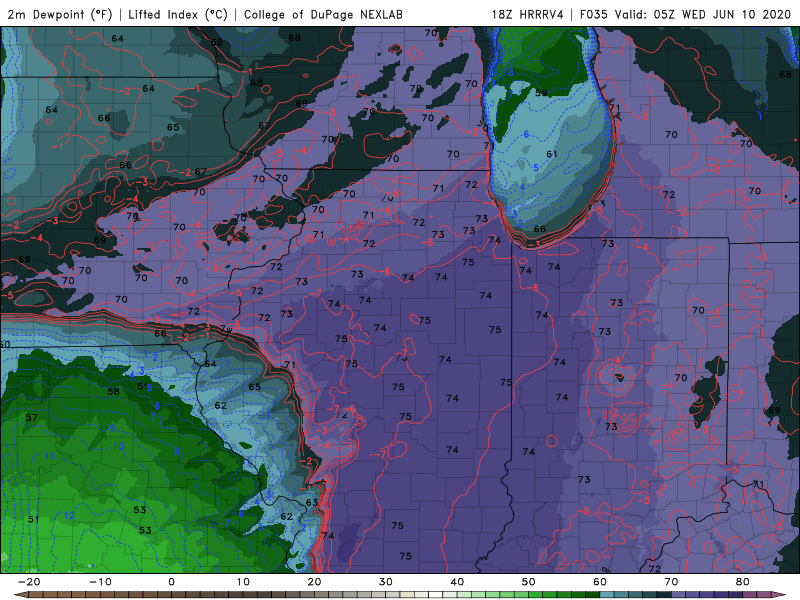Click the blue '11' lifted index contour label

coord(49,456)
